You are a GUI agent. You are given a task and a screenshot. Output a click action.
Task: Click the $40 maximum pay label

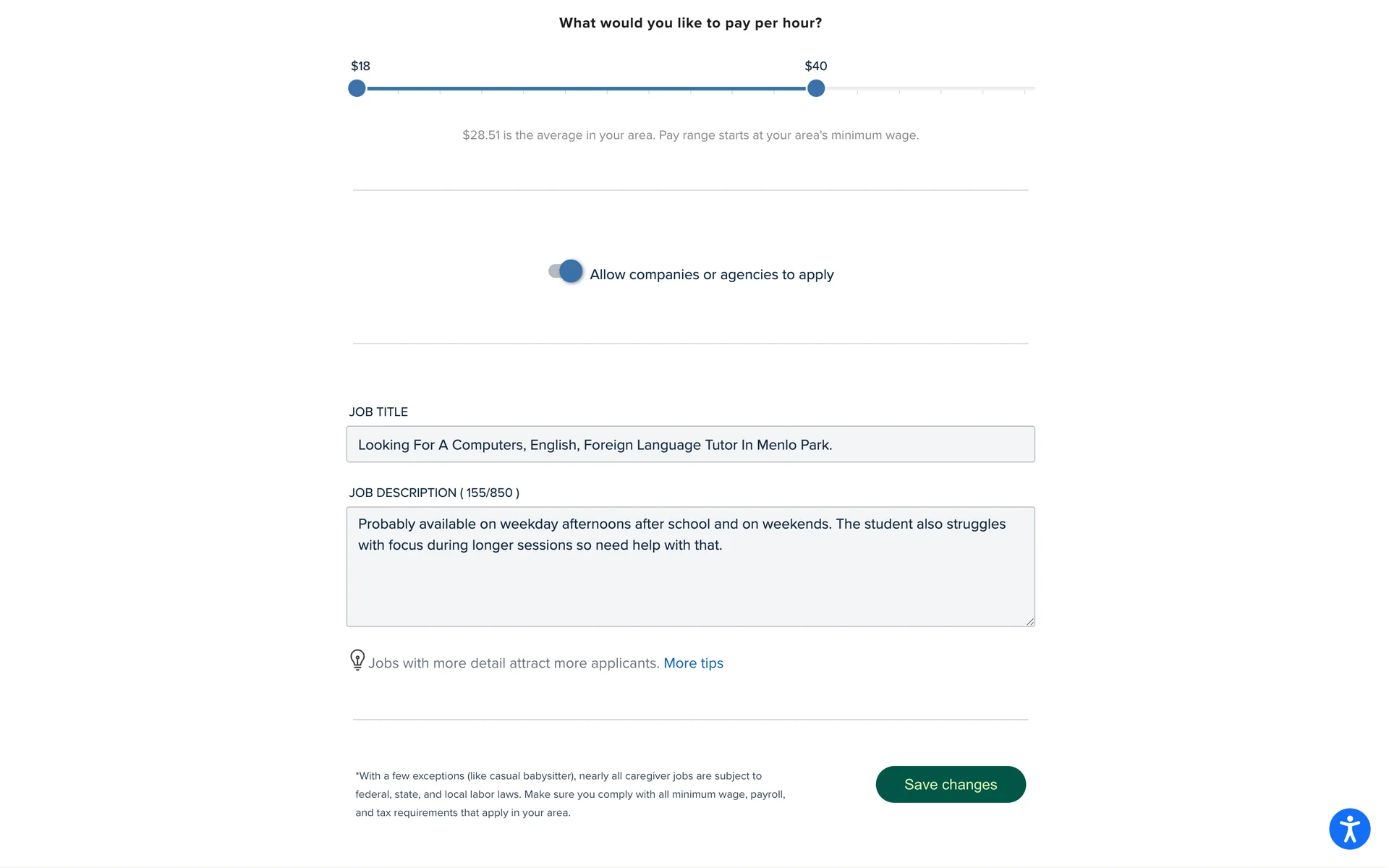pos(816,66)
